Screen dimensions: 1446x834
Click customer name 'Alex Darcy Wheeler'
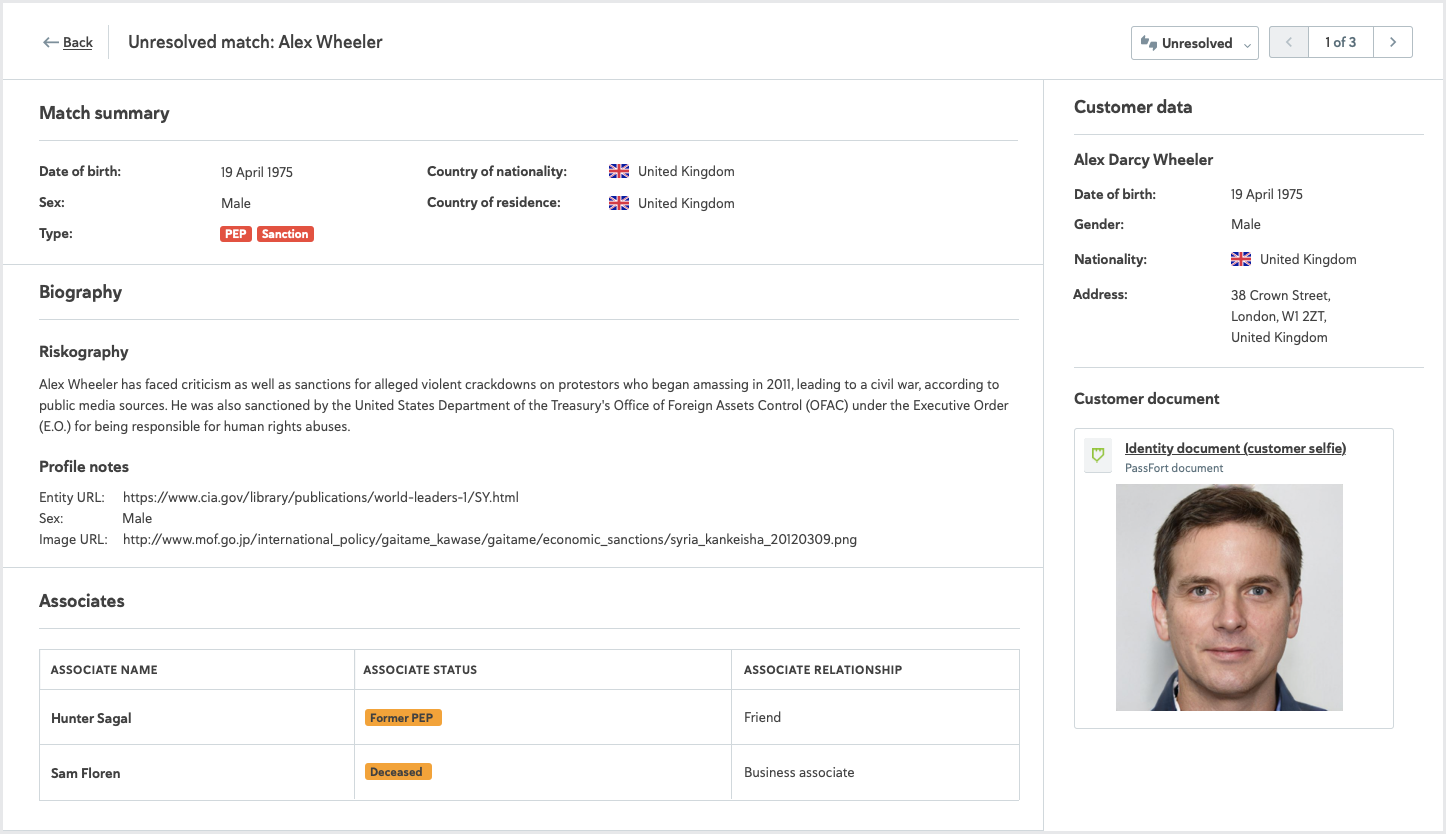[x=1143, y=159]
